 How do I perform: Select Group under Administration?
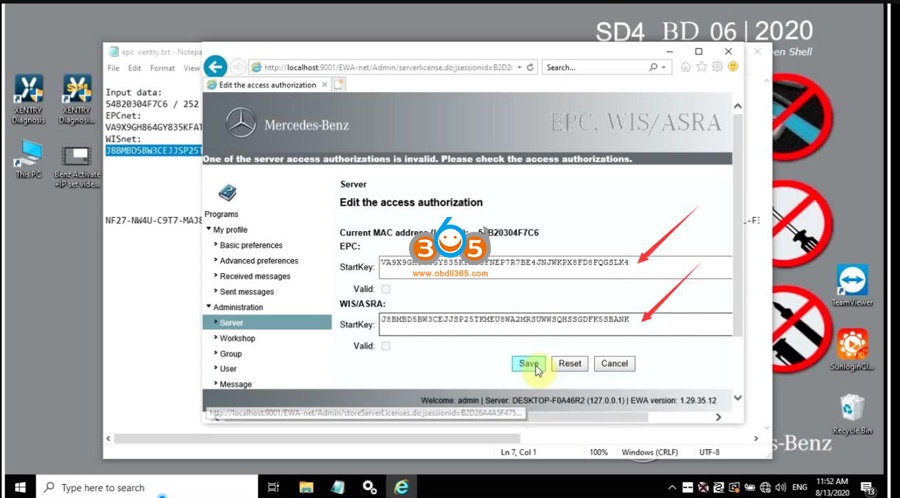[231, 353]
